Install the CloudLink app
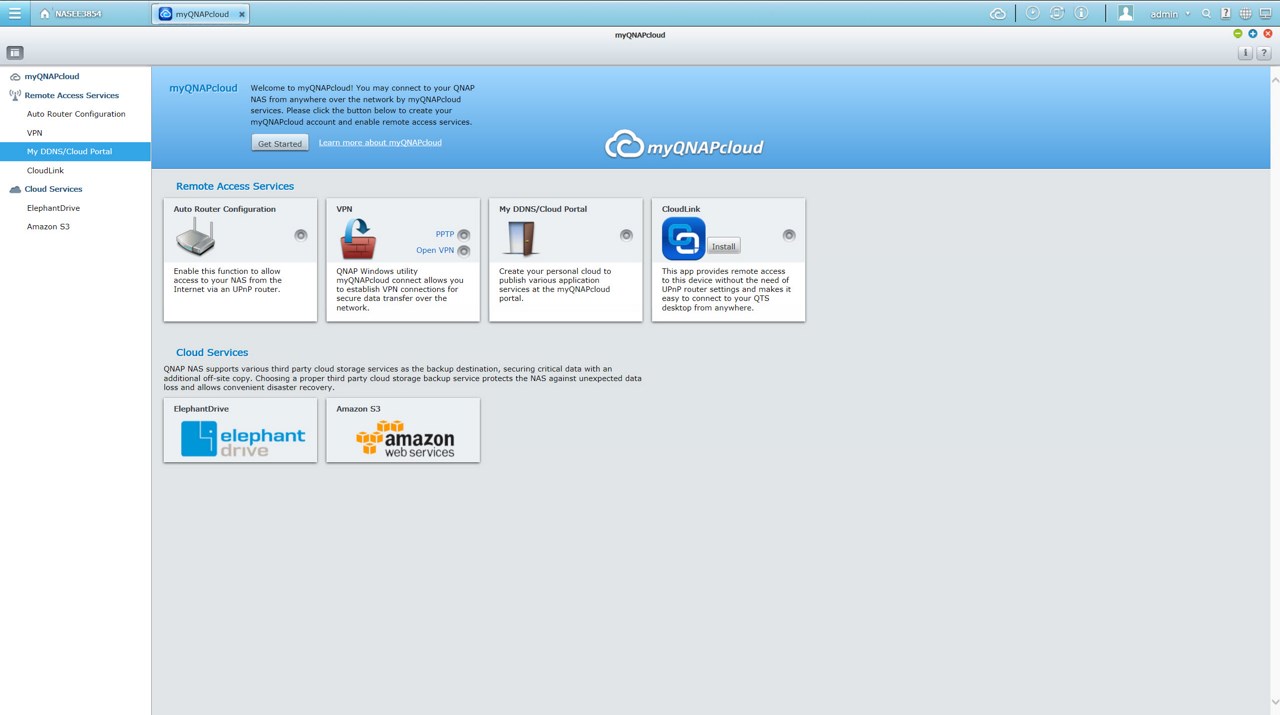Screen dimensions: 1280x715 [x=724, y=246]
